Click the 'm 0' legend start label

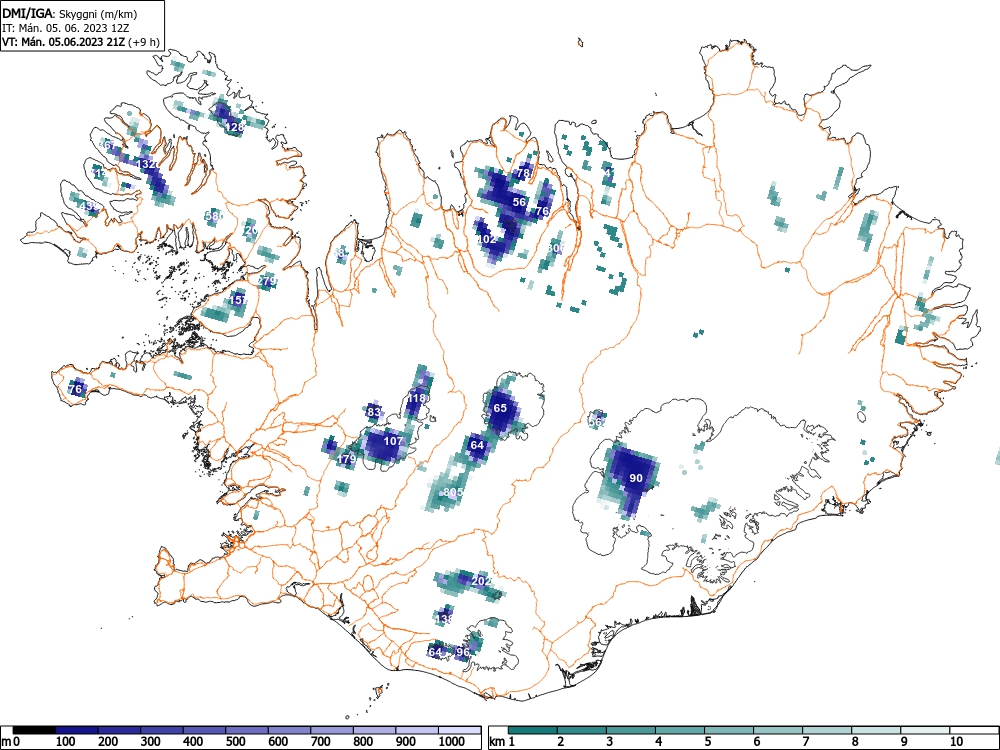click(x=11, y=742)
